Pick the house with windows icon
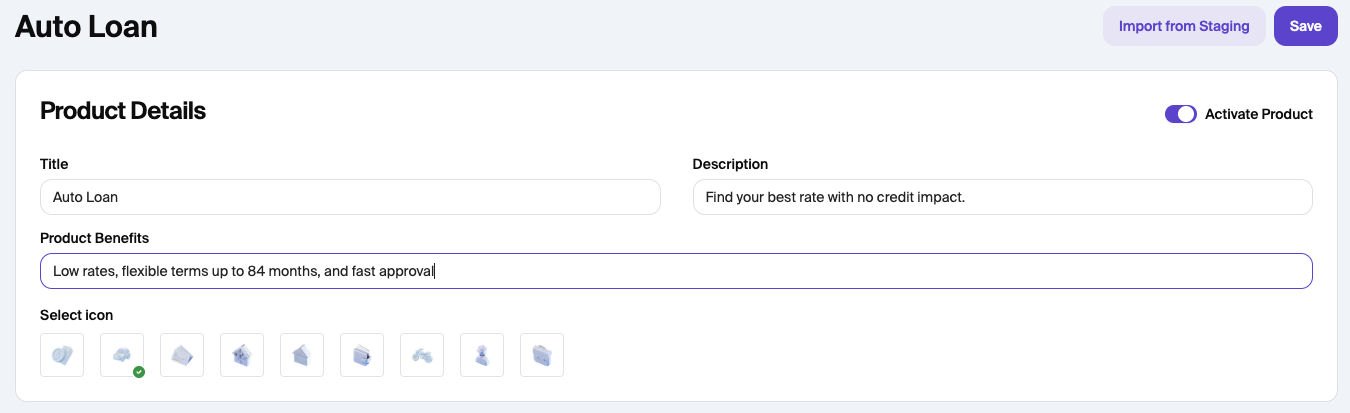This screenshot has width=1350, height=413. point(242,355)
